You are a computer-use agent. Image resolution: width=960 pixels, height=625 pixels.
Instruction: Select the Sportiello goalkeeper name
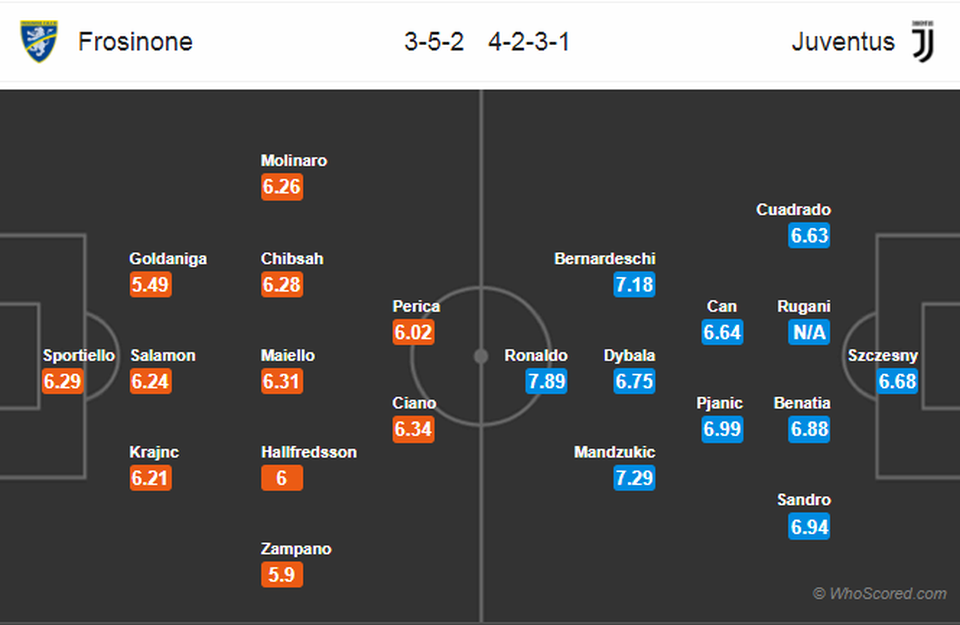[x=79, y=356]
